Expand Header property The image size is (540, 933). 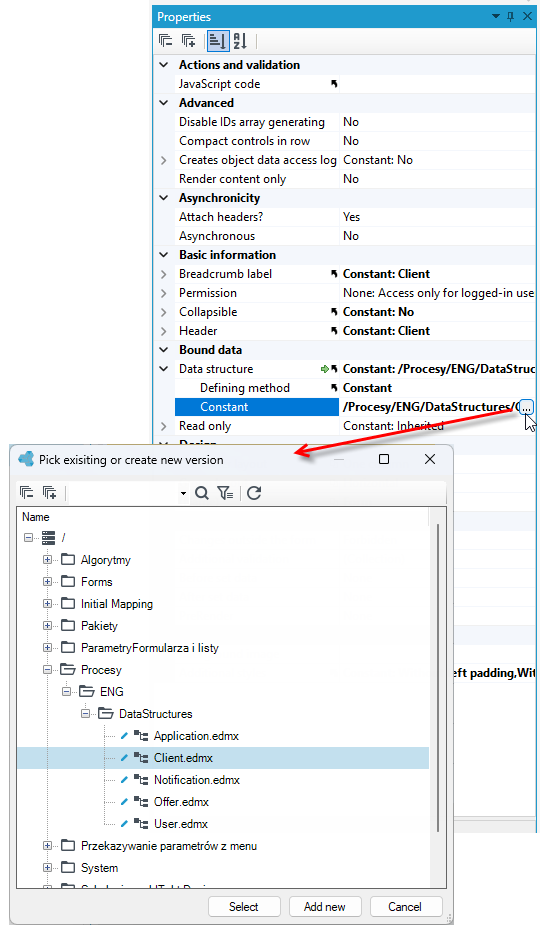pyautogui.click(x=164, y=331)
